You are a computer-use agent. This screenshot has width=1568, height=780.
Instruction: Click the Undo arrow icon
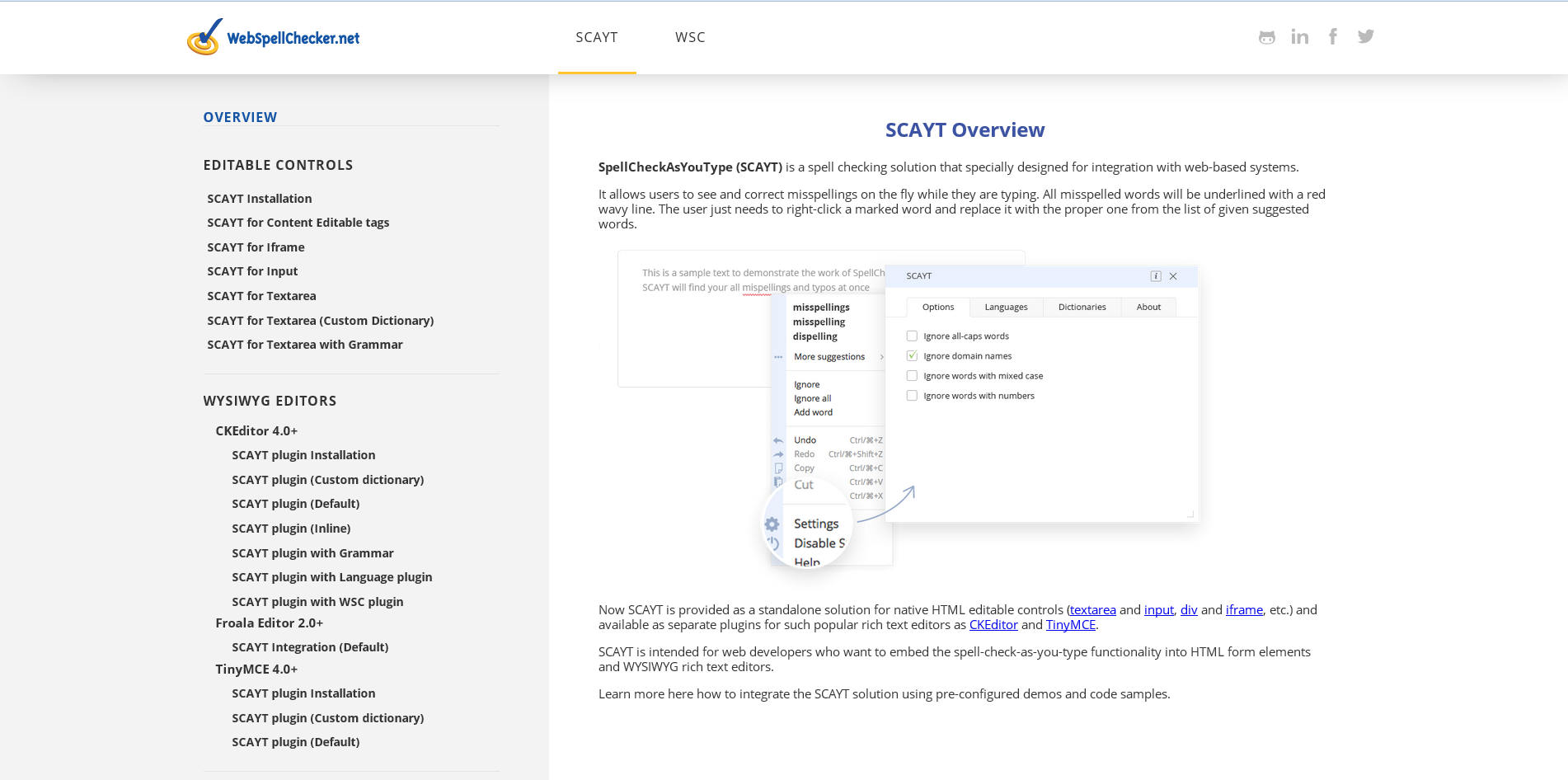pos(778,439)
